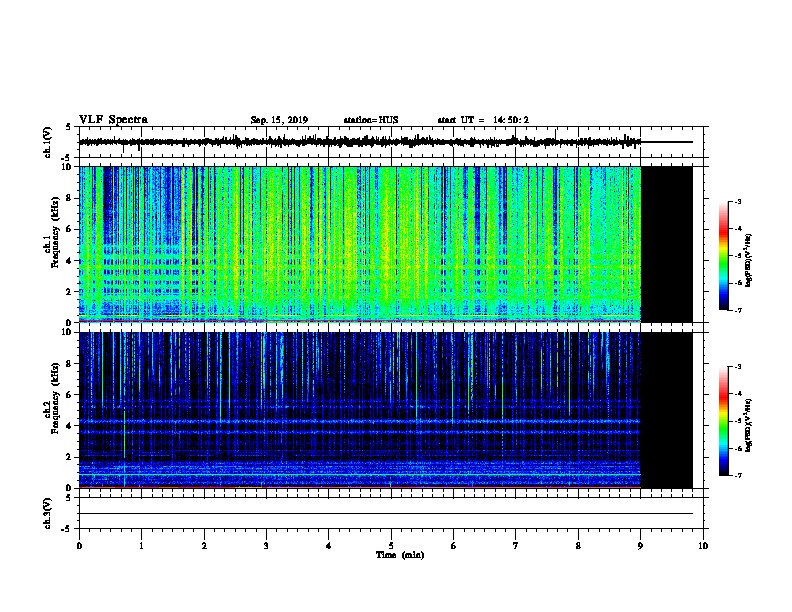Click the dark blue ch.2 spectrogram panel

tap(360, 410)
